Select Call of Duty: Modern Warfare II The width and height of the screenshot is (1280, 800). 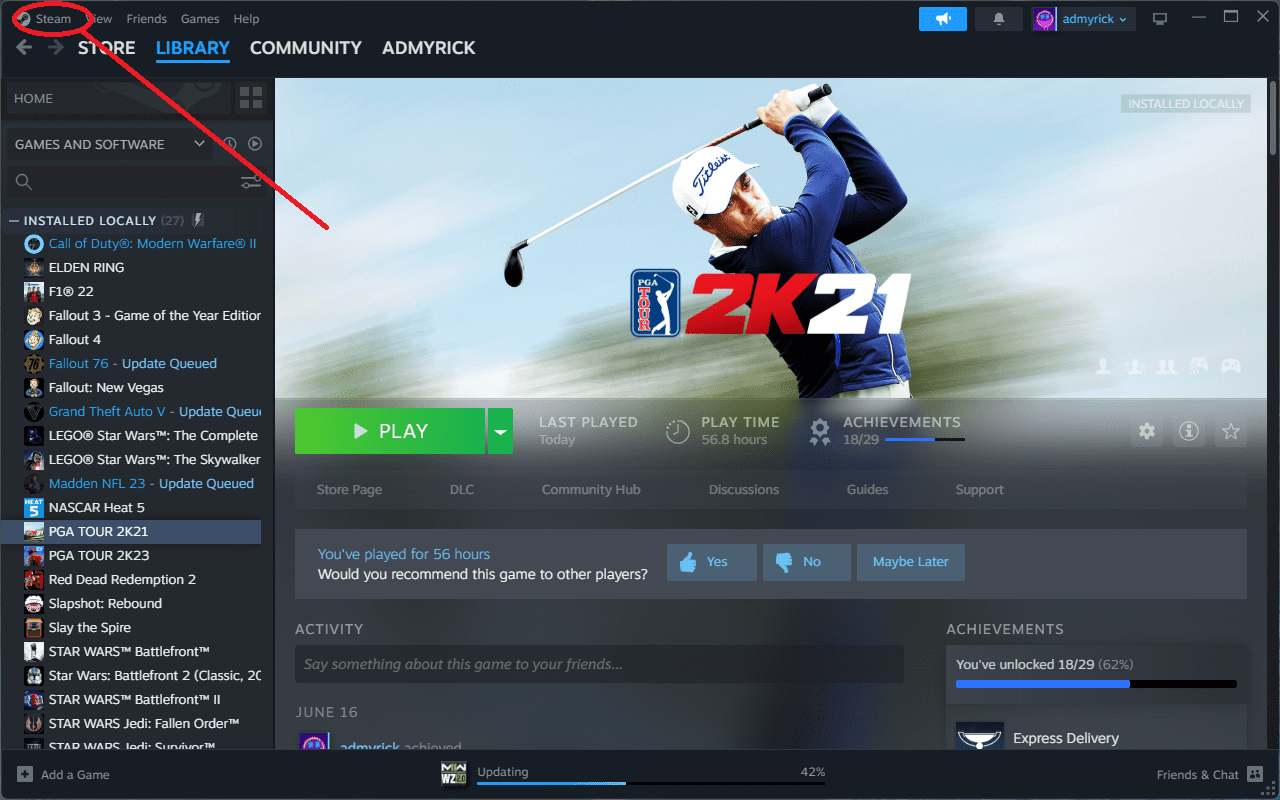point(141,244)
